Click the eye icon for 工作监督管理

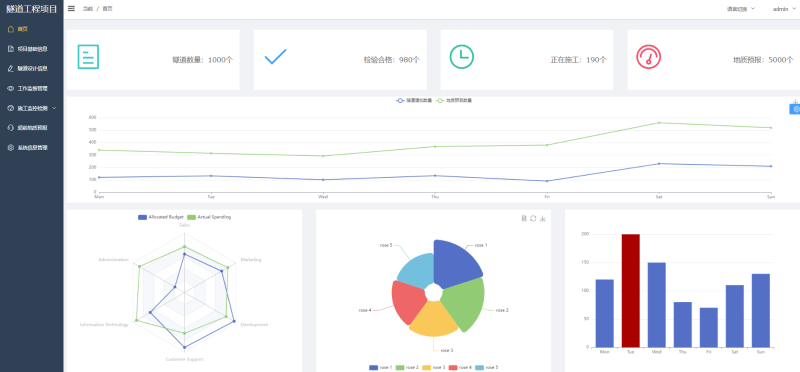(11, 88)
